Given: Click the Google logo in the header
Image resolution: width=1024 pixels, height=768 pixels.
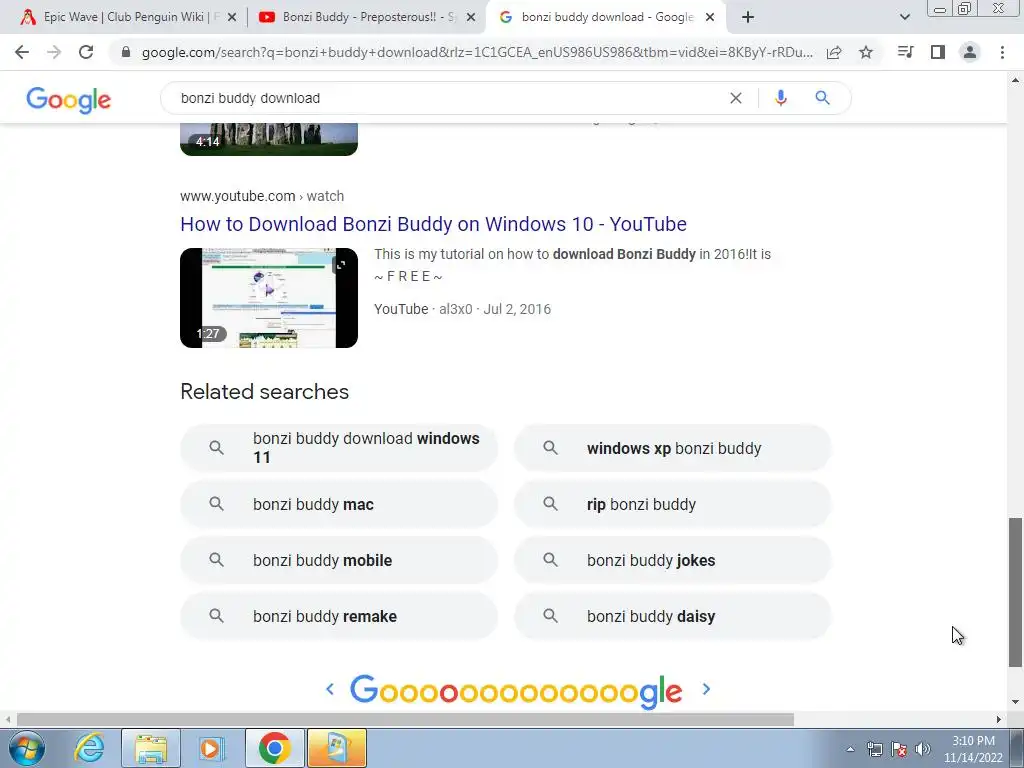Looking at the screenshot, I should (x=69, y=100).
